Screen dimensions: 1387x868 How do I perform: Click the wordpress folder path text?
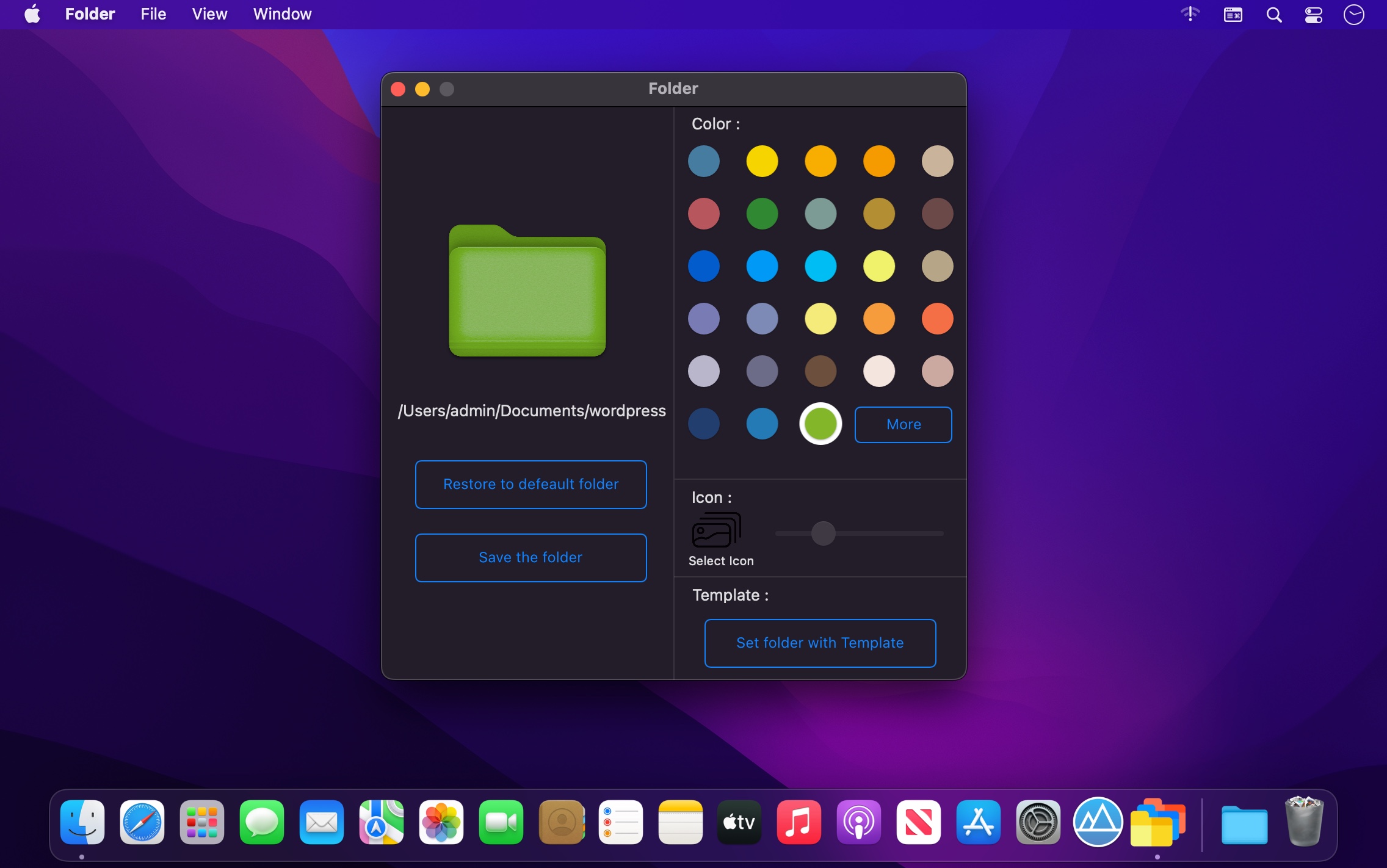click(x=531, y=410)
